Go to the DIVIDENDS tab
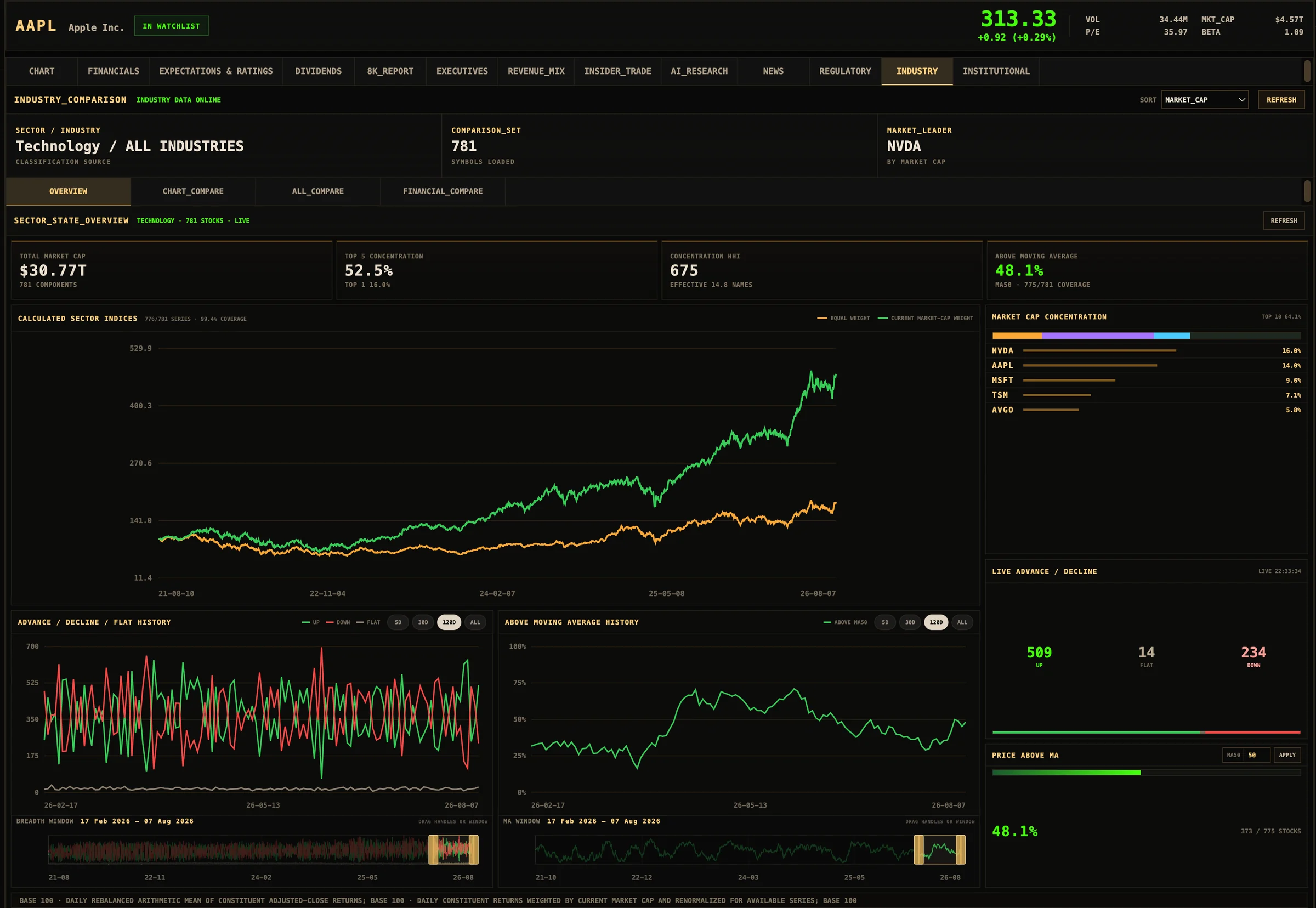Screen dimensions: 1316x908 click(318, 71)
